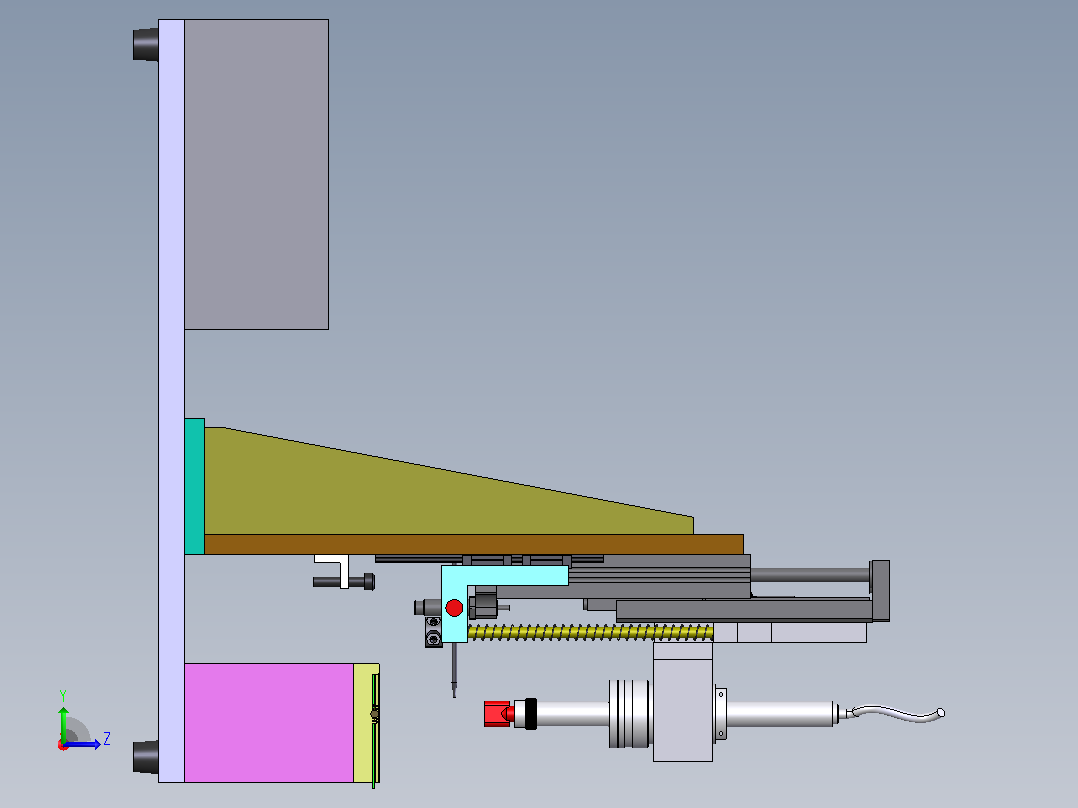Pick the red cap on the cylinder tip
Screen dimensions: 1078x808
tap(498, 714)
